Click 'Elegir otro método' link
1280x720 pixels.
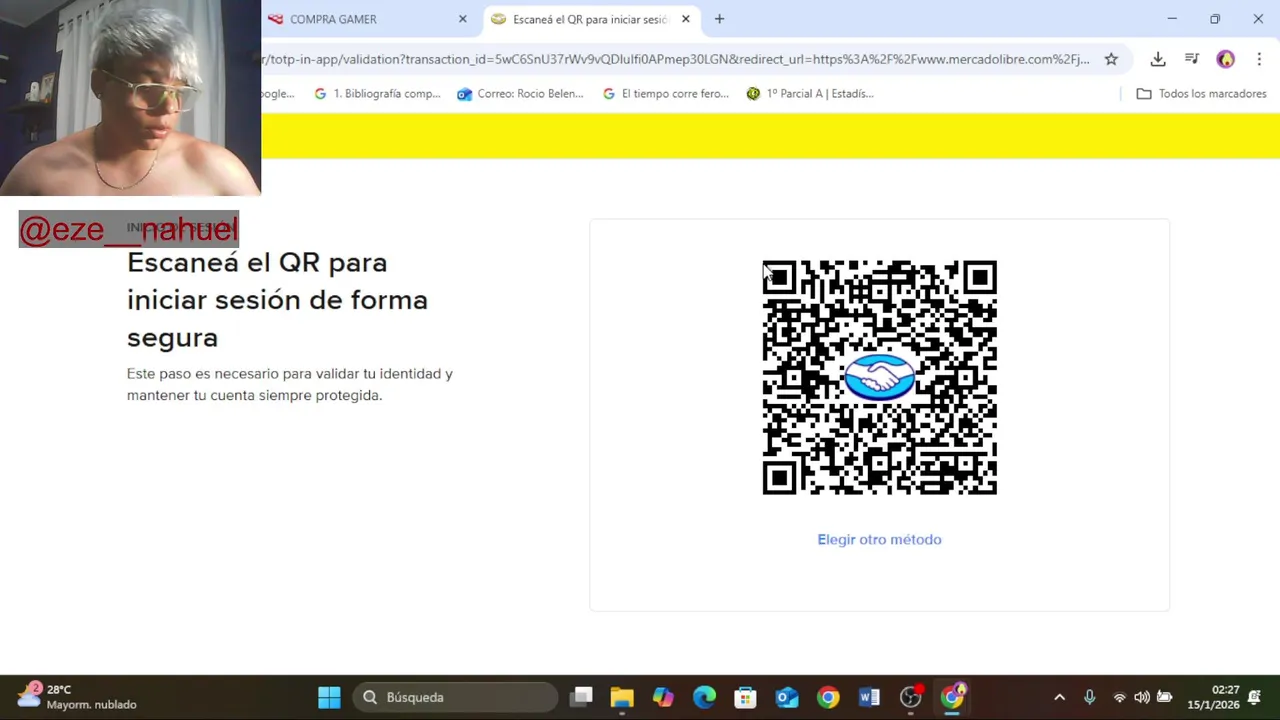click(879, 539)
